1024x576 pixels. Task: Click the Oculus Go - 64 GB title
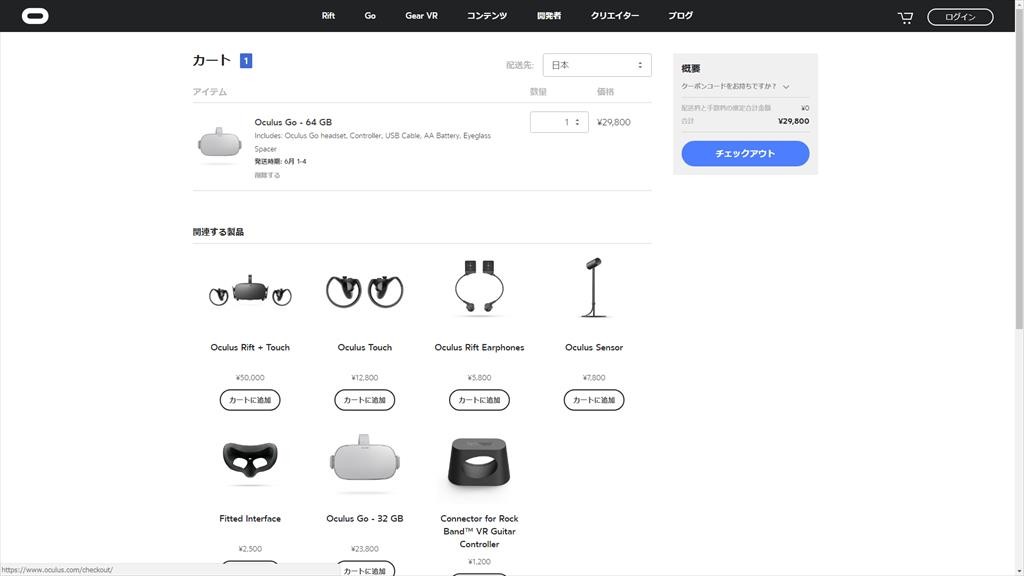pos(293,122)
